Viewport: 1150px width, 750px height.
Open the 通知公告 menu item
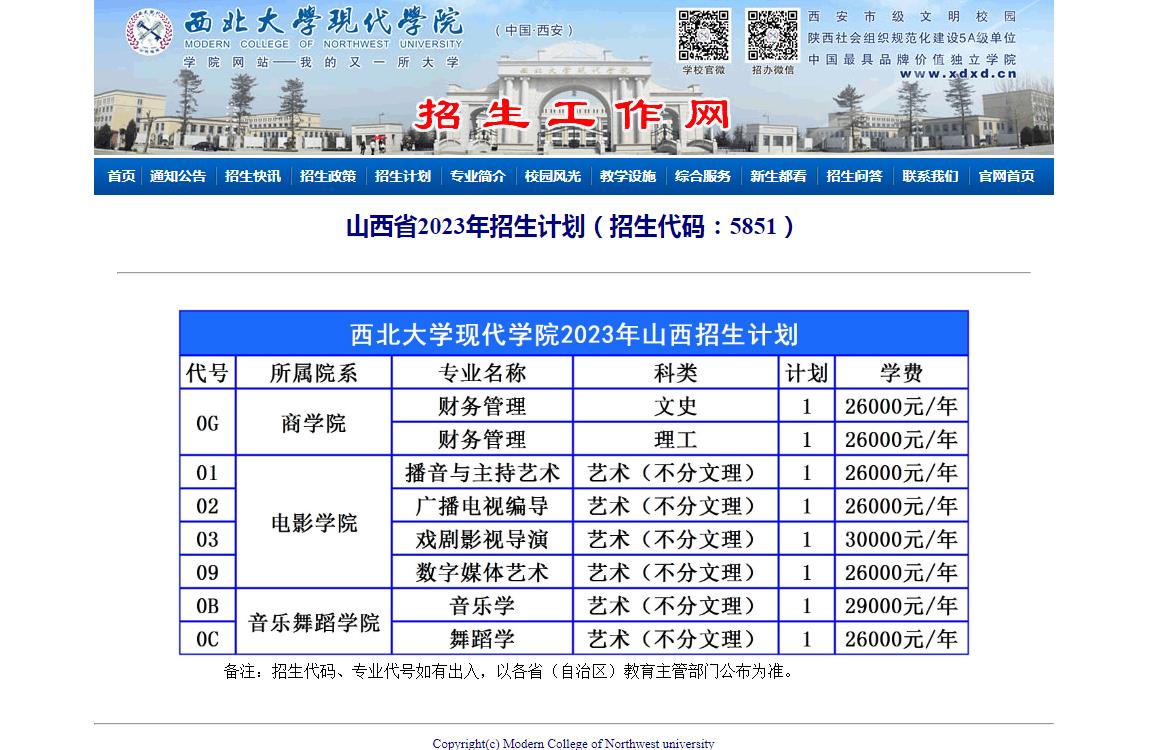[177, 177]
